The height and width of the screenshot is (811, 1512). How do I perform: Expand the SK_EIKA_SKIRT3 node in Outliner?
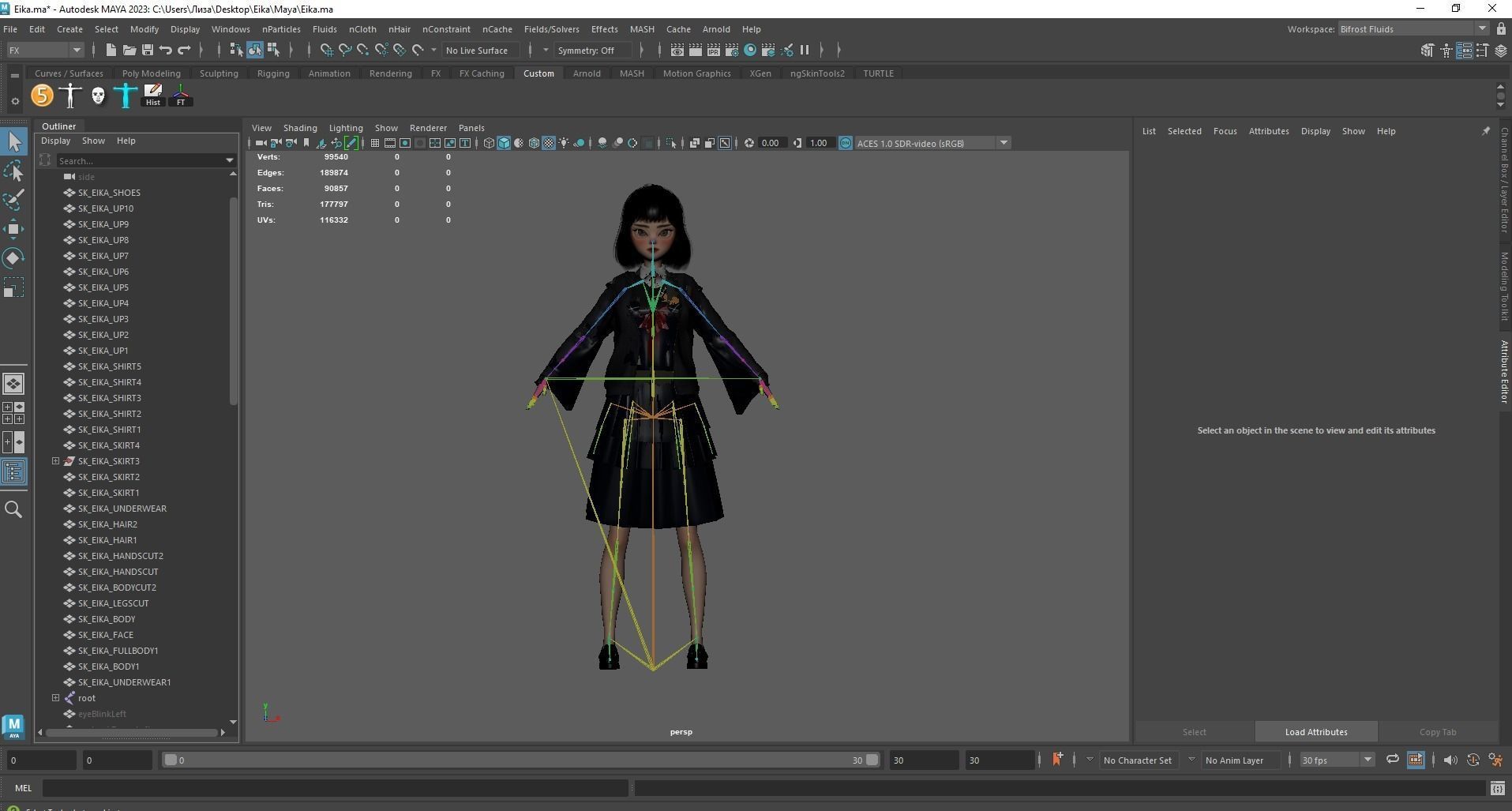coord(56,461)
